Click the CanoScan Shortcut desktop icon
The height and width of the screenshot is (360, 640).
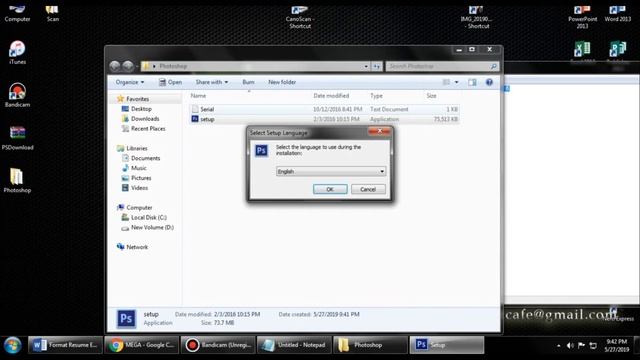click(300, 17)
